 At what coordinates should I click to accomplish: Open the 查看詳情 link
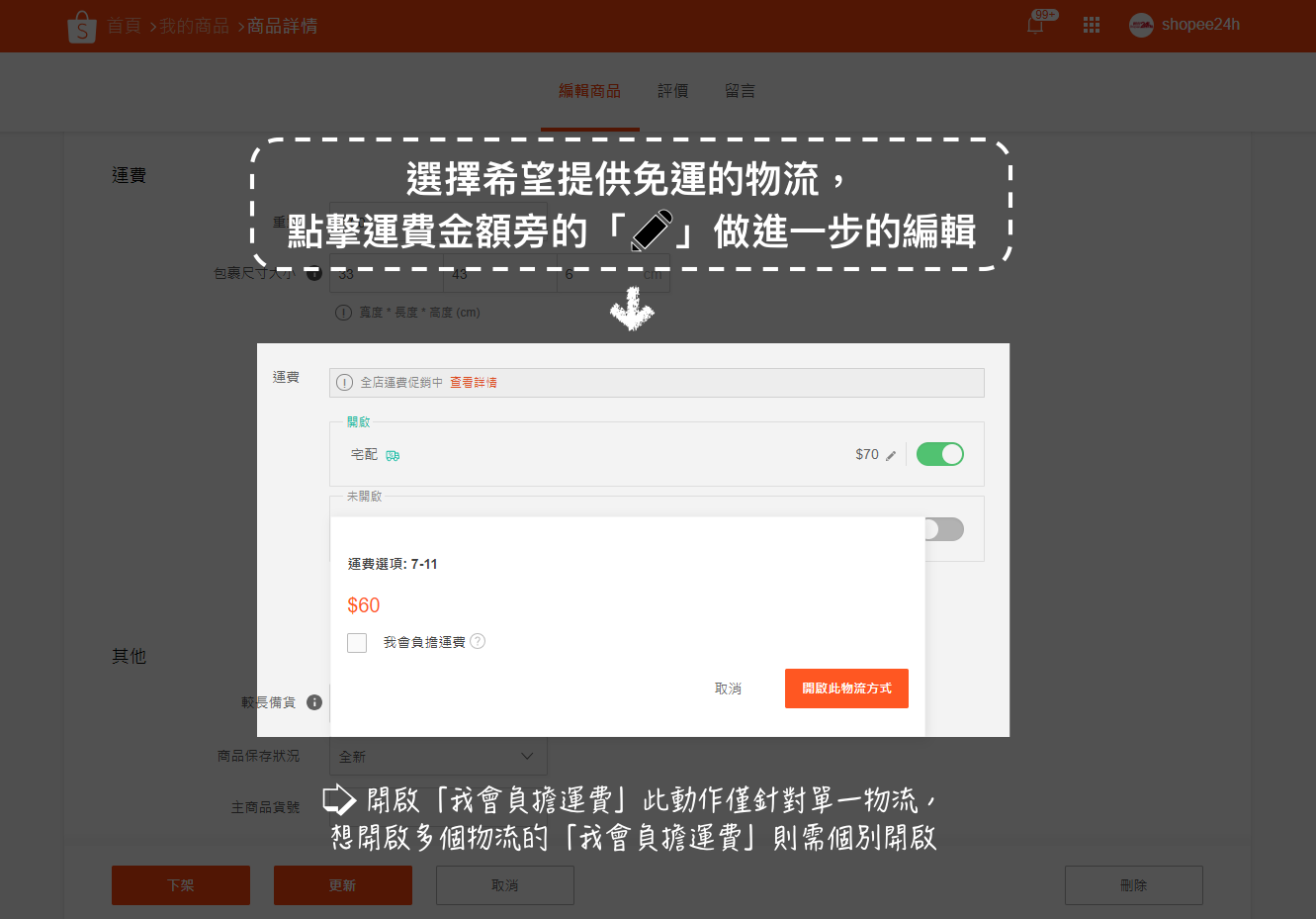click(474, 383)
